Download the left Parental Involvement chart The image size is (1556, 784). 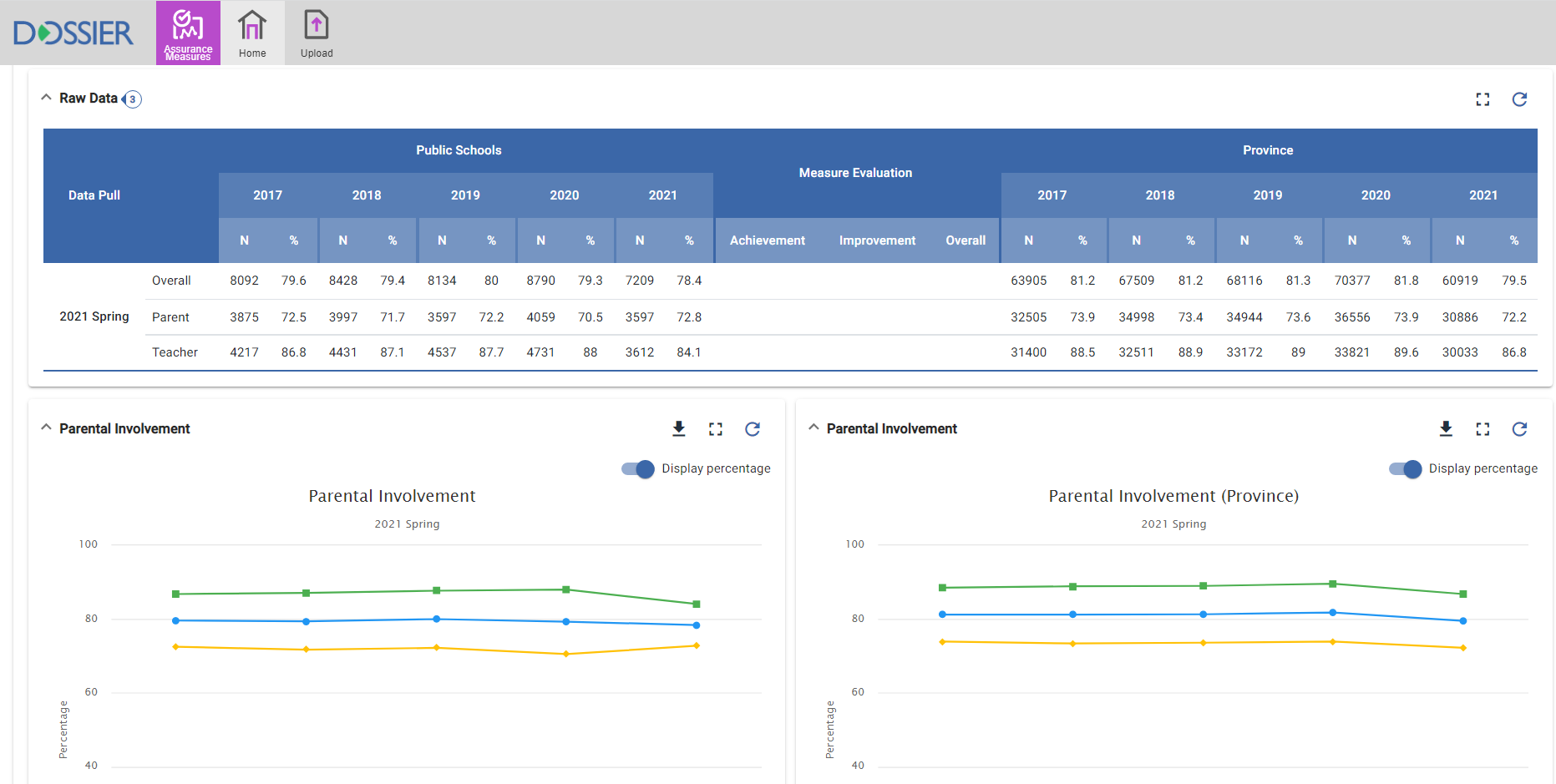pyautogui.click(x=679, y=428)
